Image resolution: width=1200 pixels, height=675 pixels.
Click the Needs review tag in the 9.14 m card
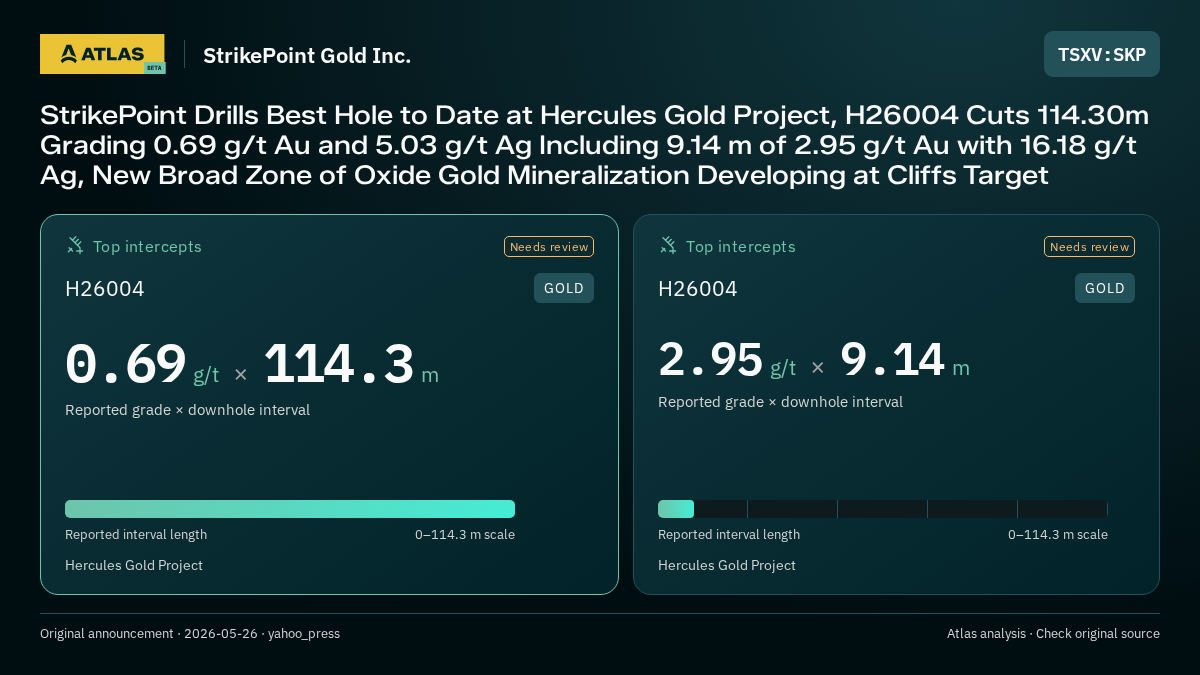tap(1089, 247)
